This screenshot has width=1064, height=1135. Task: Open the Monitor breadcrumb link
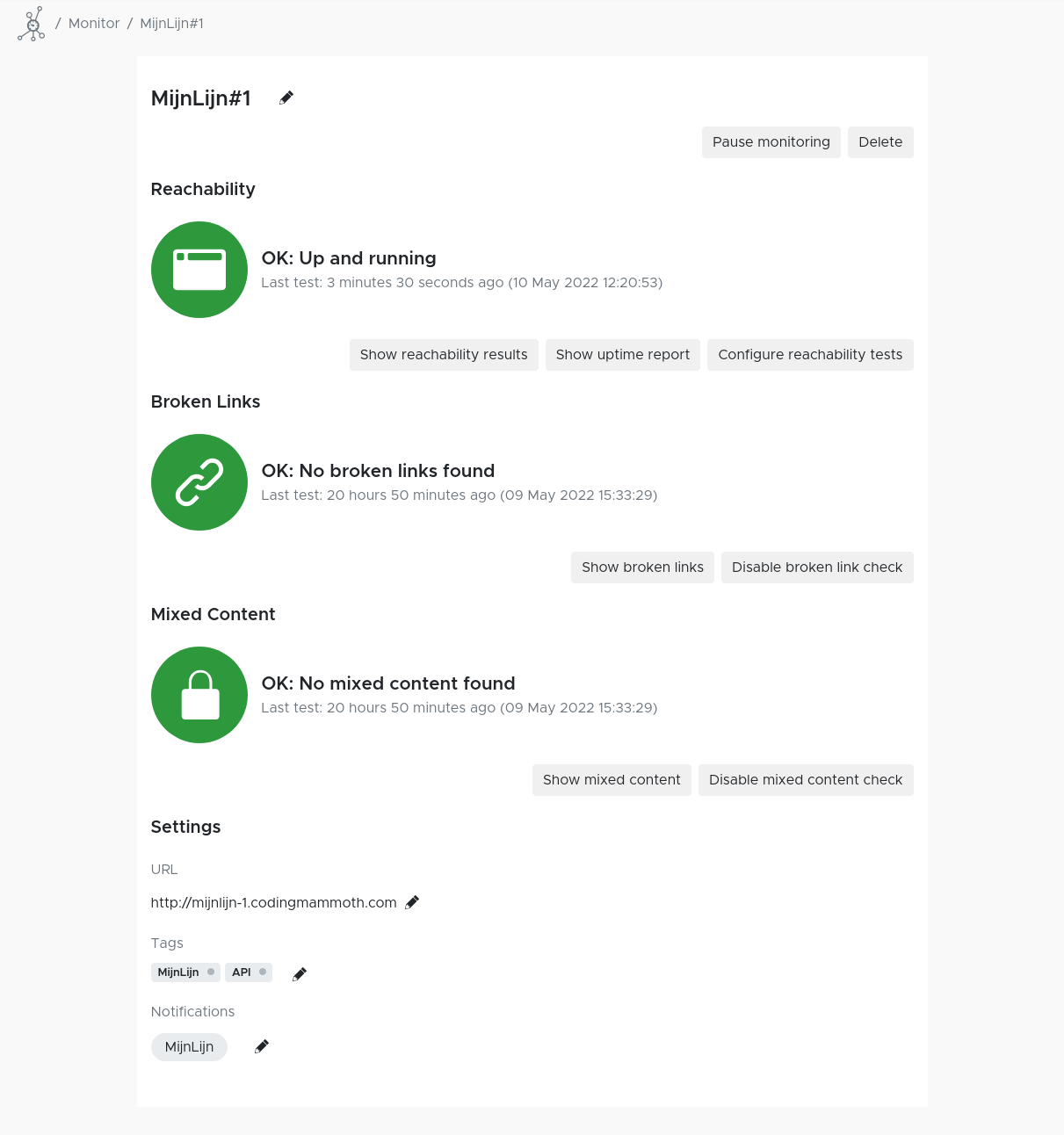click(x=94, y=24)
